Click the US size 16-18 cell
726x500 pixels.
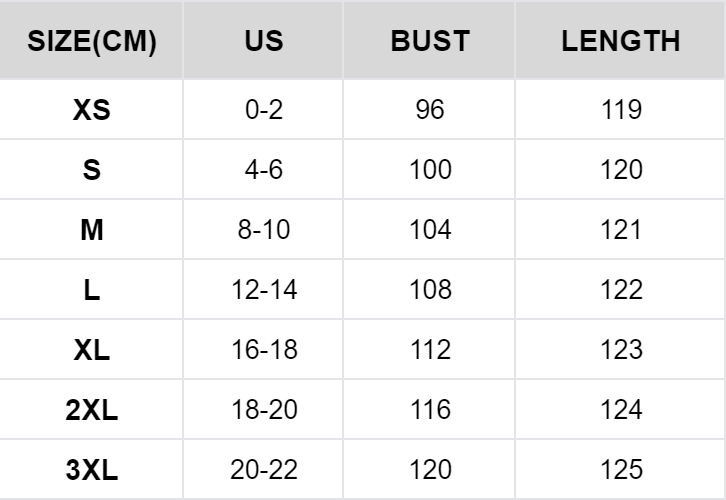[x=264, y=350]
